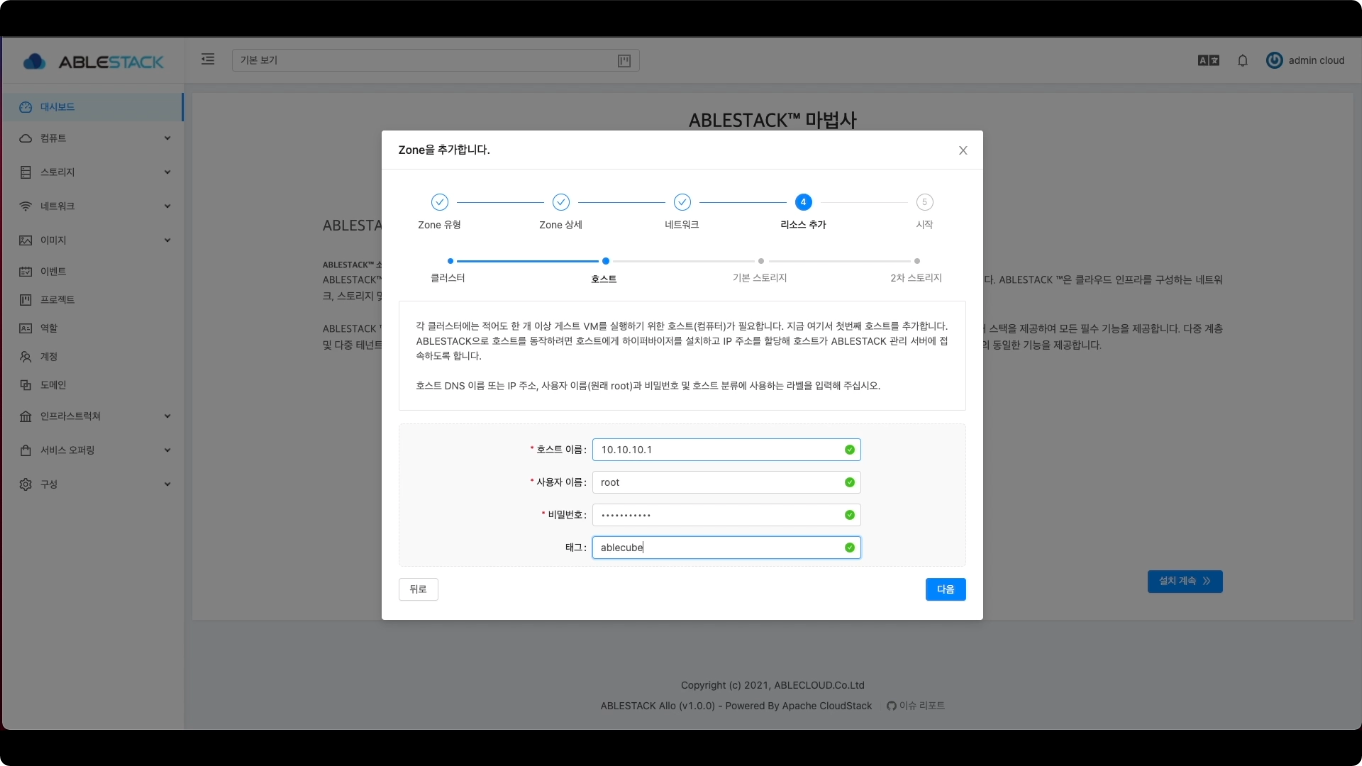
Task: Click the 비밀번호 input field
Action: pyautogui.click(x=726, y=515)
